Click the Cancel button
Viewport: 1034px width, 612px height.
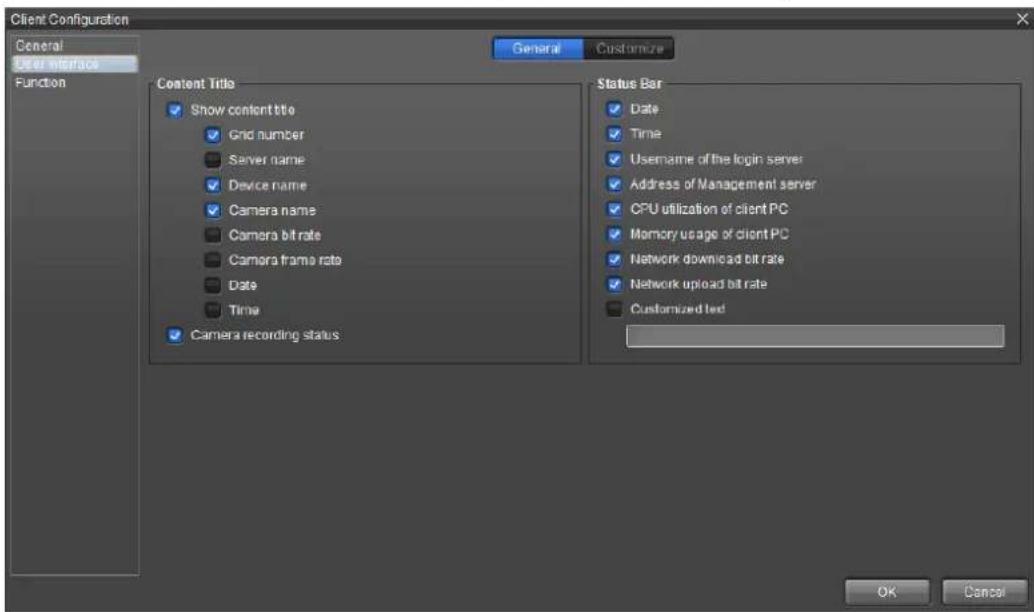[x=984, y=592]
